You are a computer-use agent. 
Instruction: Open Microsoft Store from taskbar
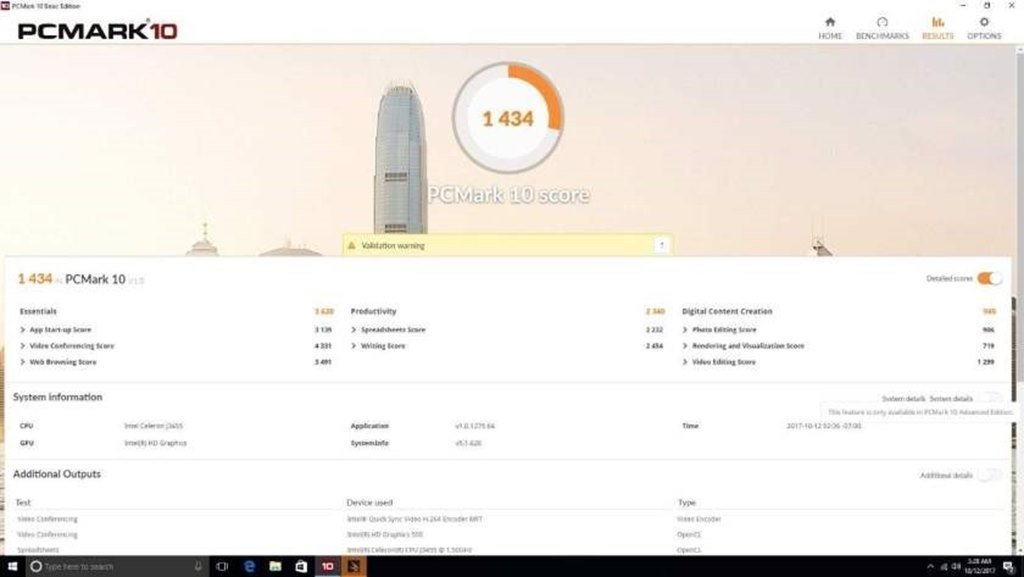[301, 566]
